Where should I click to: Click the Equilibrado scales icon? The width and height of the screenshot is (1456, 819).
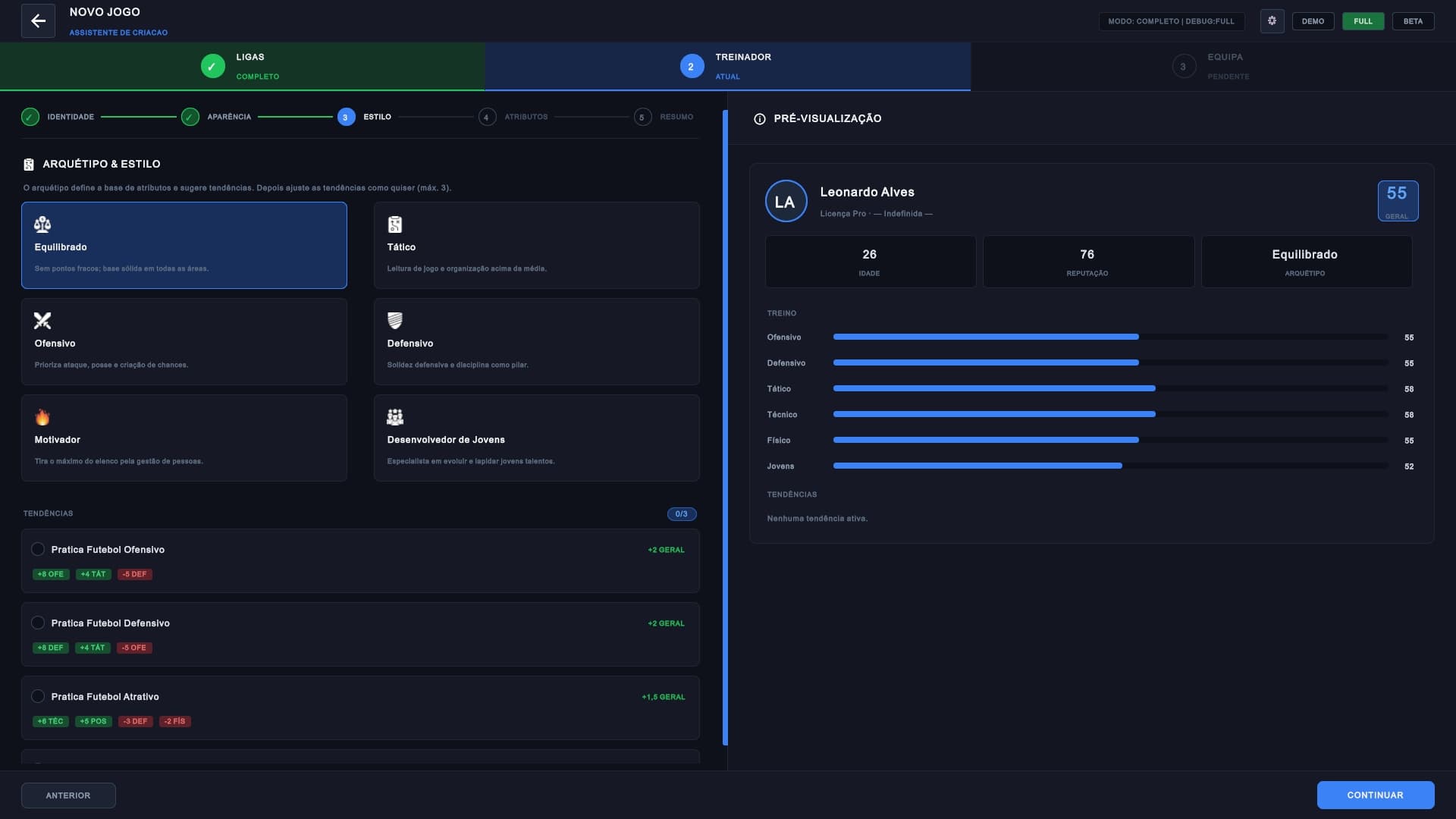[42, 224]
